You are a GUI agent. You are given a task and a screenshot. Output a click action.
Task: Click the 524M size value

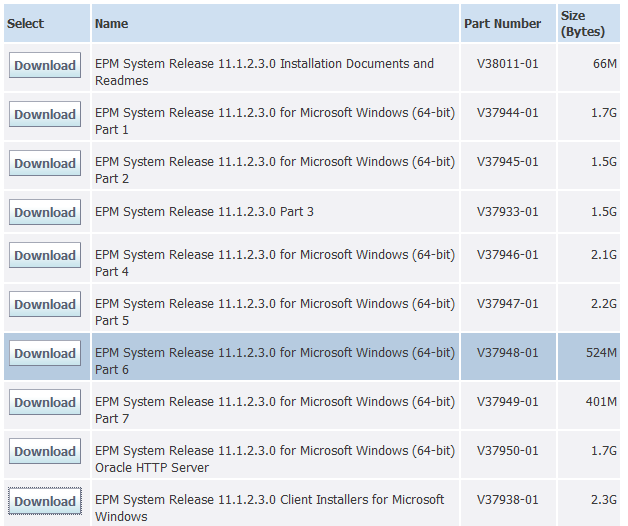tap(601, 353)
